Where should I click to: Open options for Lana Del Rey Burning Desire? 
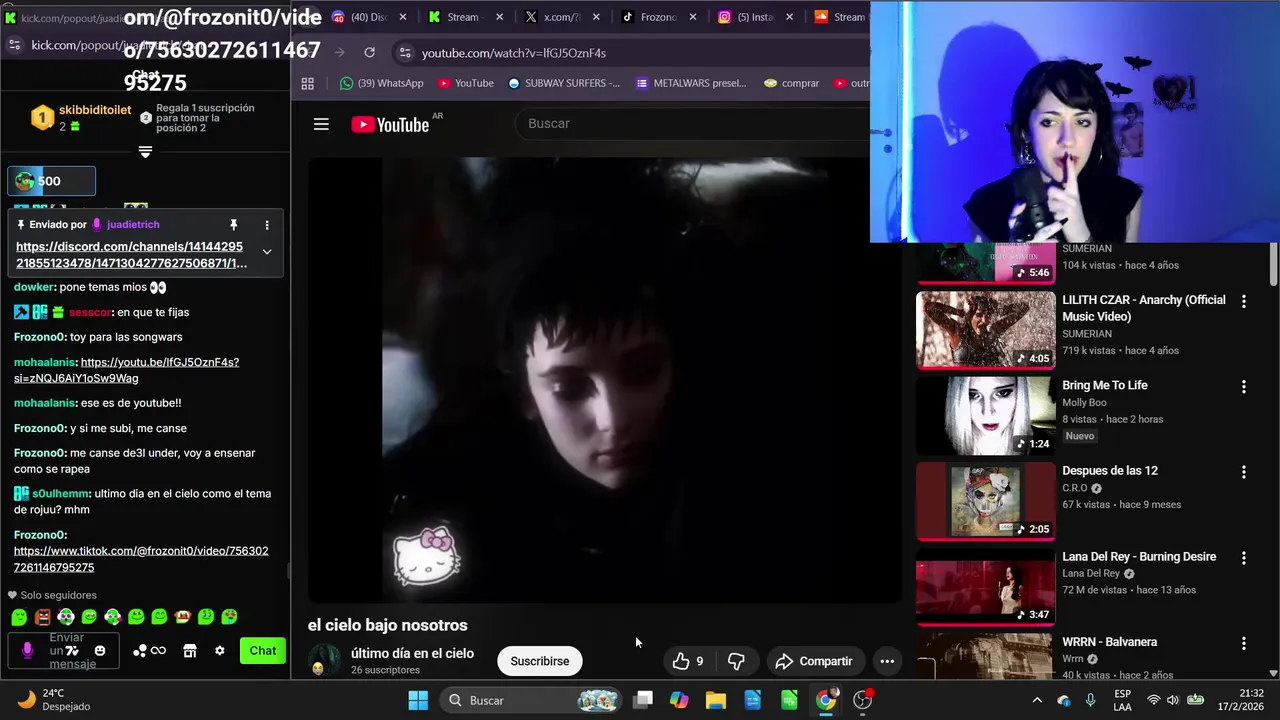[1244, 557]
